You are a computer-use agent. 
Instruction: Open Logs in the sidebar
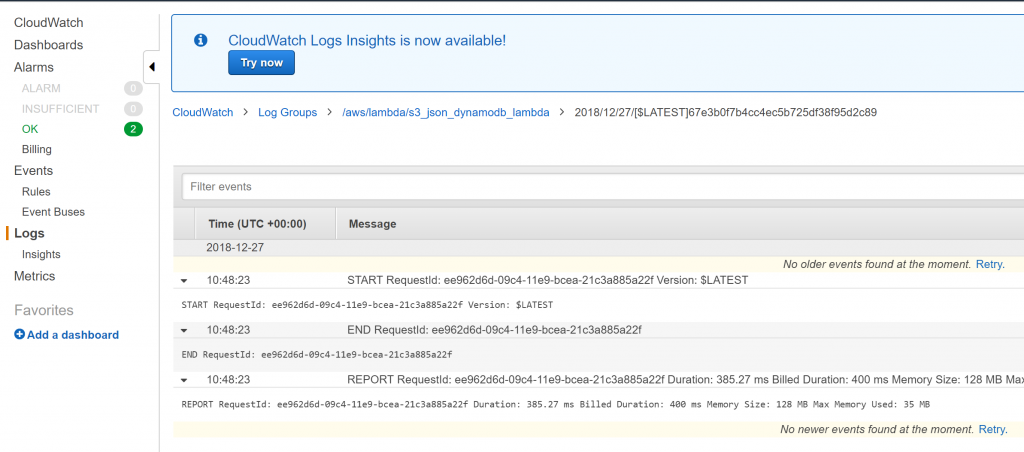click(x=29, y=233)
